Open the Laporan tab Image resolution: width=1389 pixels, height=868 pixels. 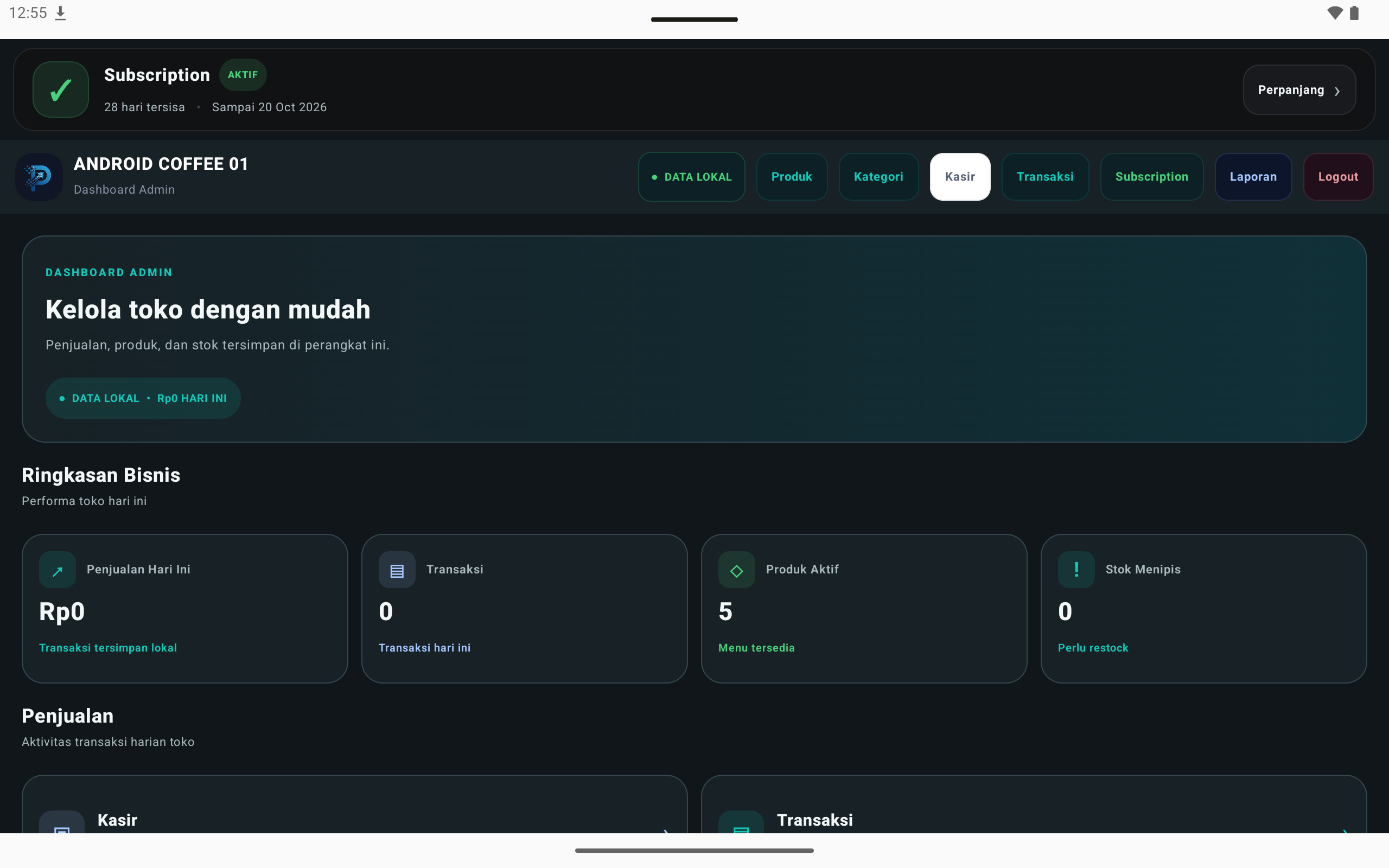point(1253,177)
